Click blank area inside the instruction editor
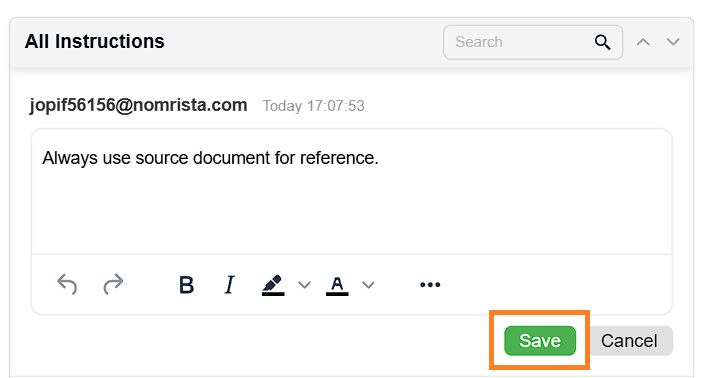 coord(352,212)
